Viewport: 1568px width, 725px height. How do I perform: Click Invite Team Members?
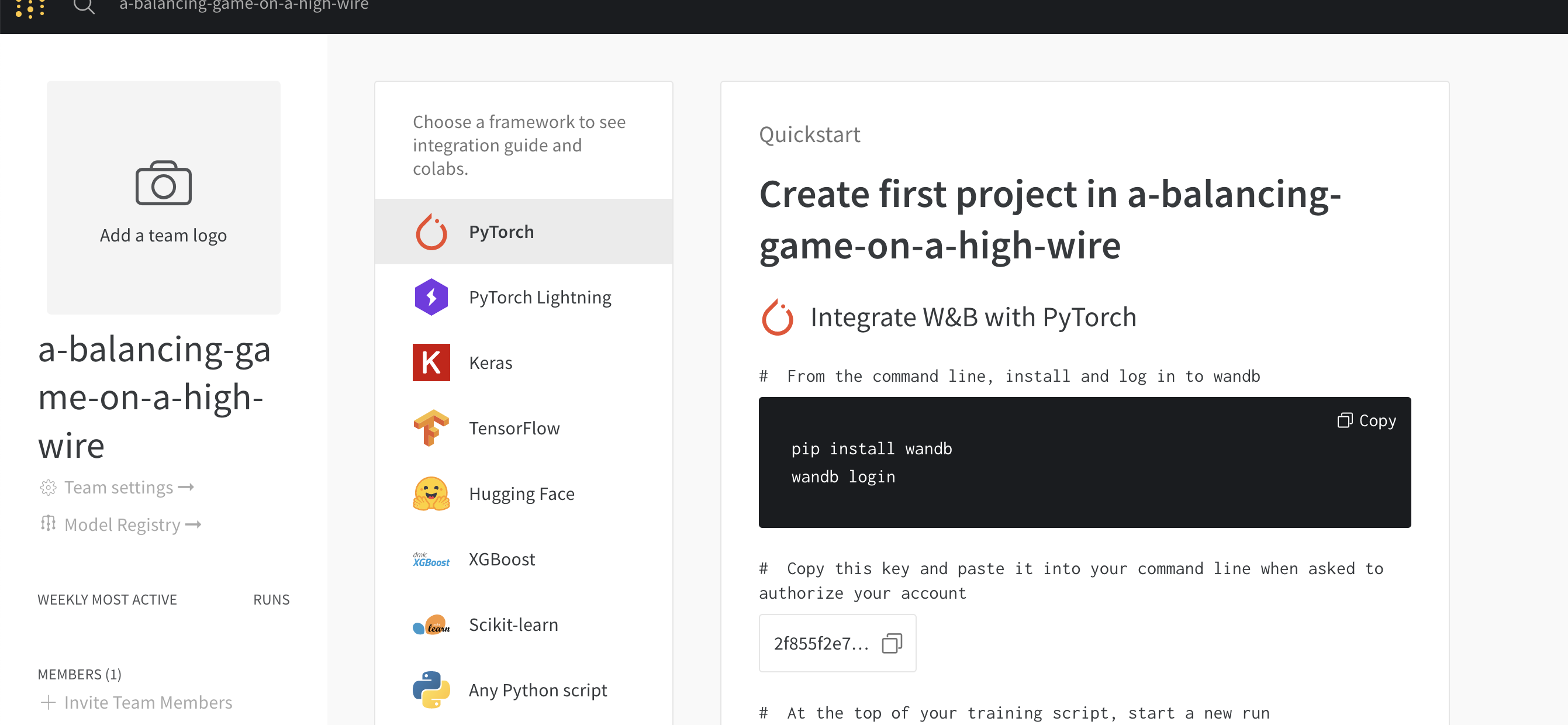(148, 702)
